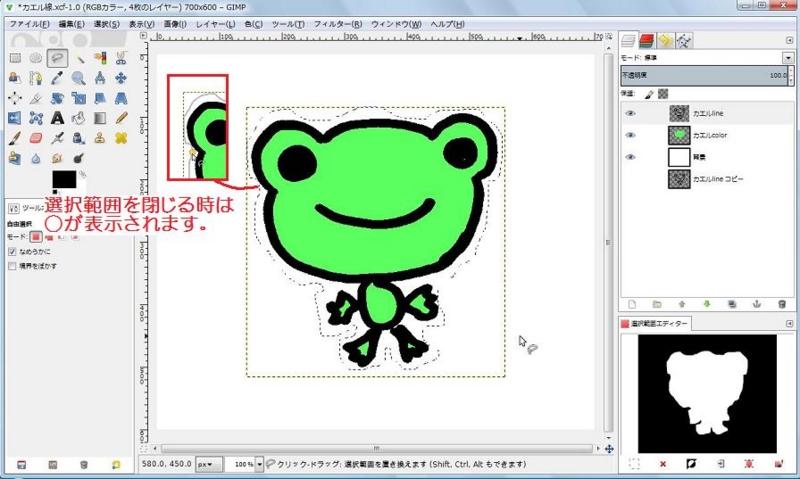This screenshot has height=479, width=800.
Task: Raise the layer with the up arrow
Action: click(x=682, y=305)
